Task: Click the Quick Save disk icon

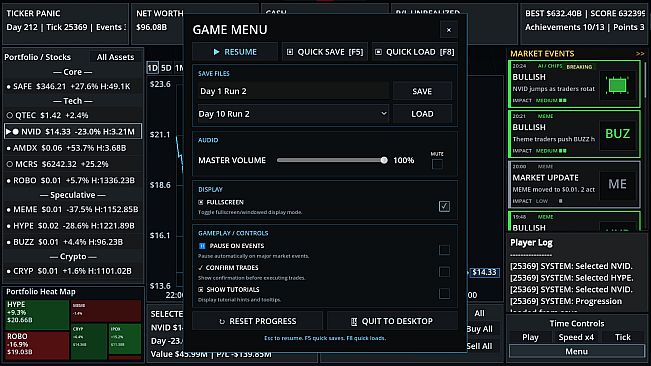Action: tap(290, 52)
